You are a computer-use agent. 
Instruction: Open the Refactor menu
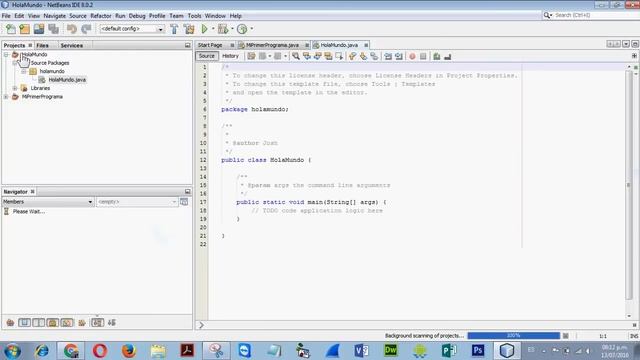click(101, 16)
